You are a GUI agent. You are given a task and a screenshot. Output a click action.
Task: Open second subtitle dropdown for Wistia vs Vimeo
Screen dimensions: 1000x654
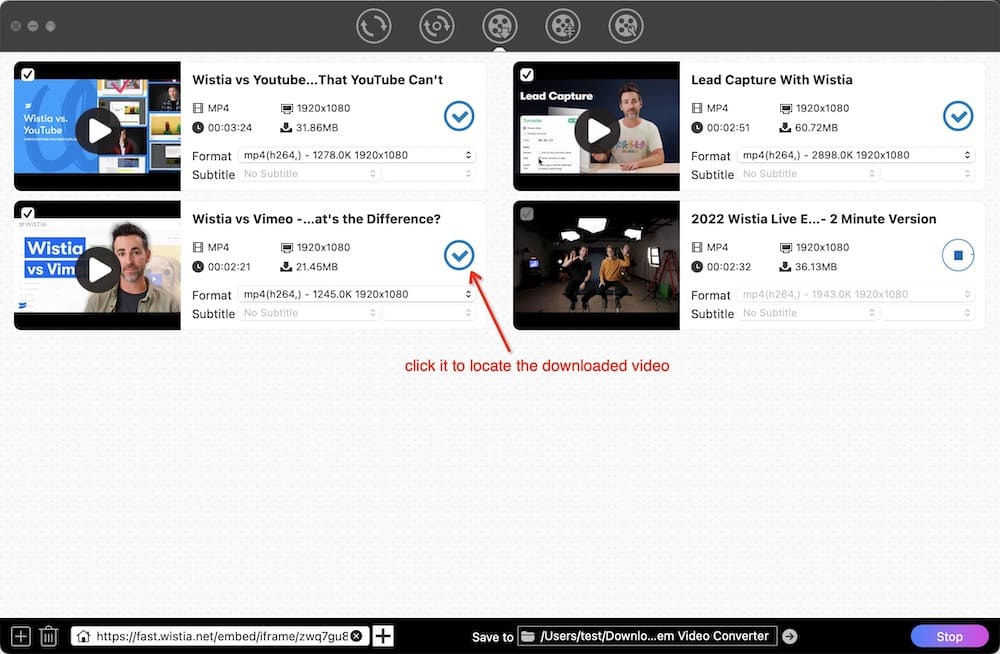[x=429, y=313]
